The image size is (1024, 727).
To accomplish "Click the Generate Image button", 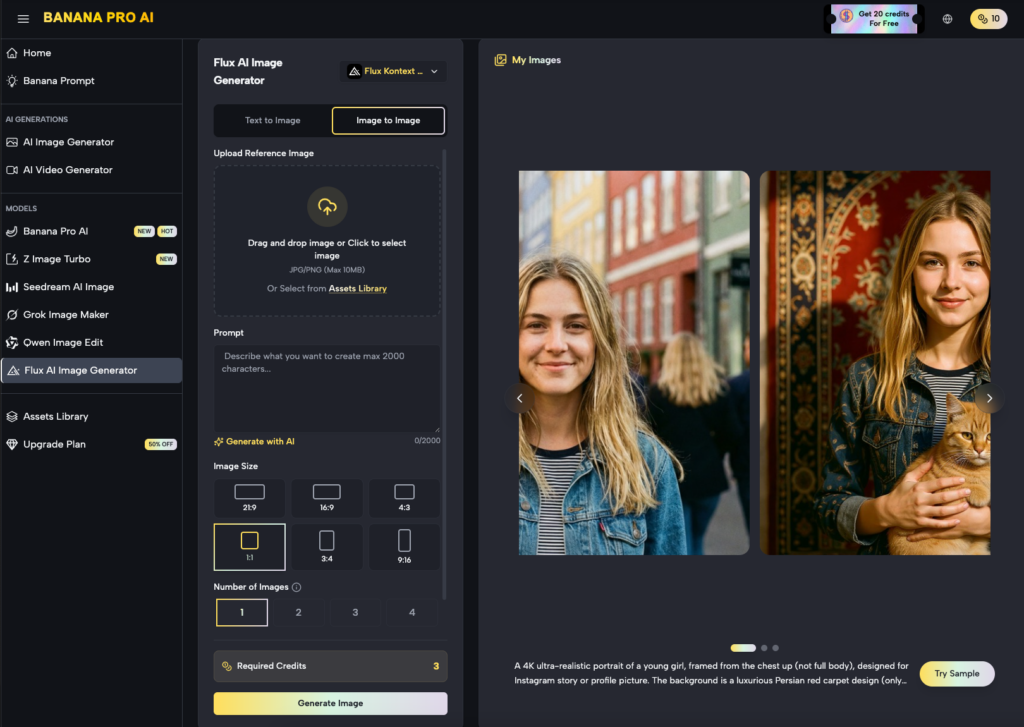I will 330,703.
